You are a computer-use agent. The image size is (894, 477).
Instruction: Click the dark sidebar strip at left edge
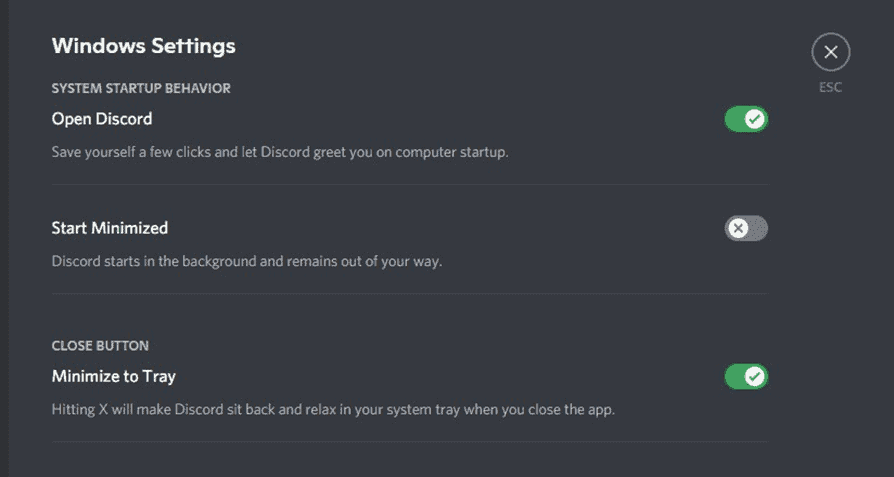pyautogui.click(x=4, y=238)
